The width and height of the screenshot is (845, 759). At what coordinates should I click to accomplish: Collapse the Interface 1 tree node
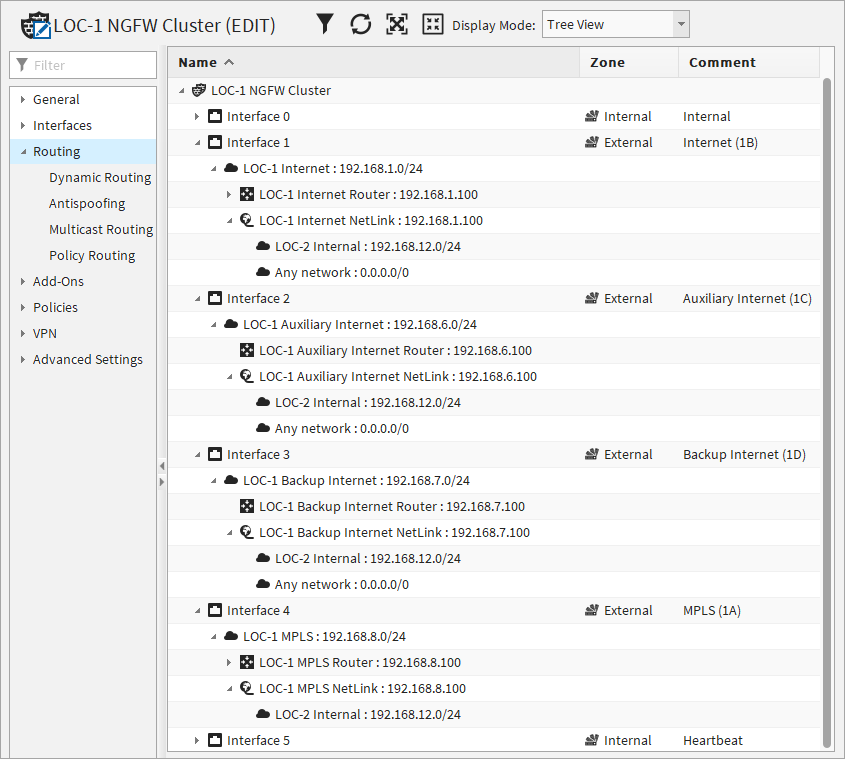click(197, 142)
